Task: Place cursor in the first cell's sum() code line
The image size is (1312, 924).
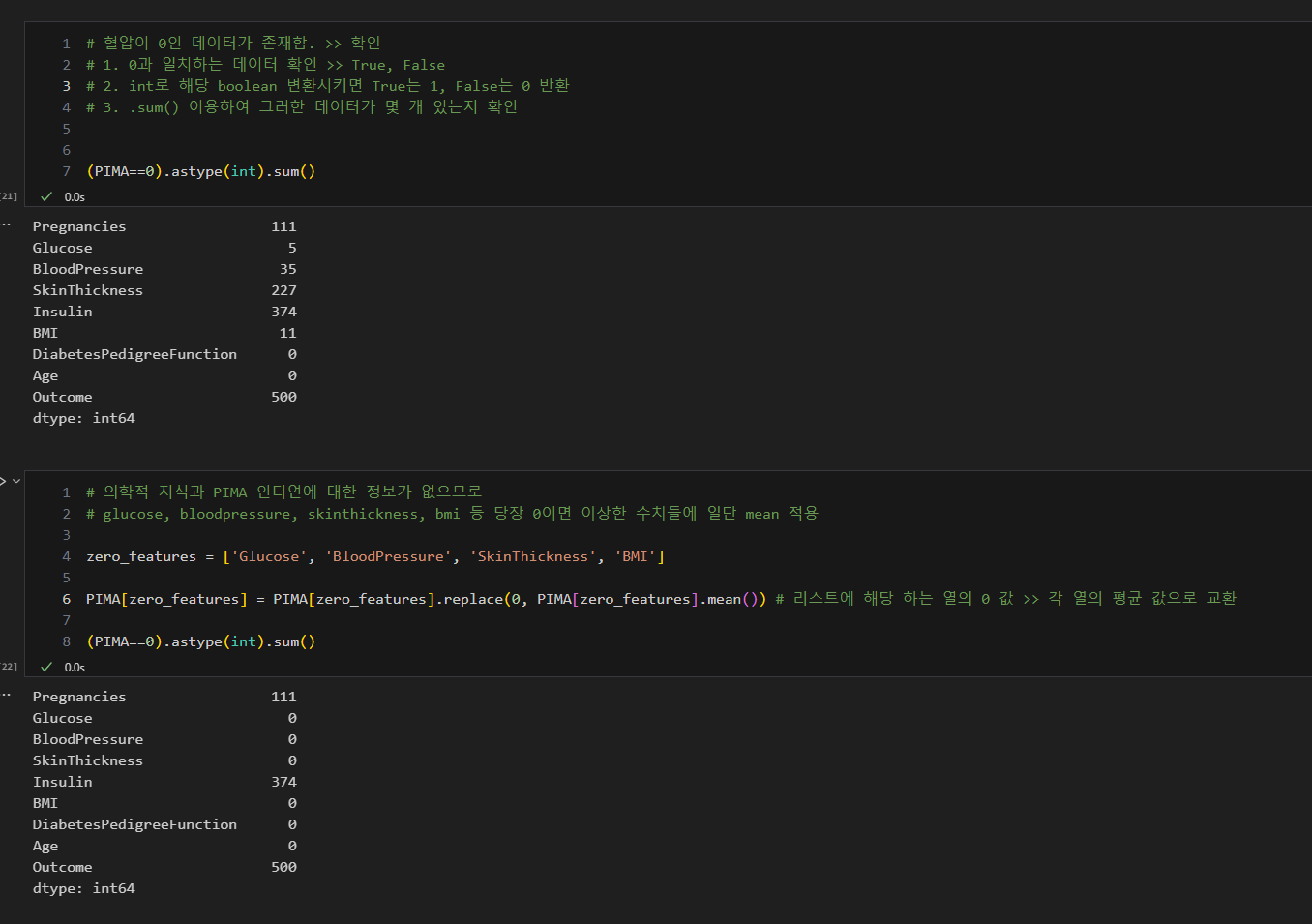Action: pyautogui.click(x=201, y=171)
